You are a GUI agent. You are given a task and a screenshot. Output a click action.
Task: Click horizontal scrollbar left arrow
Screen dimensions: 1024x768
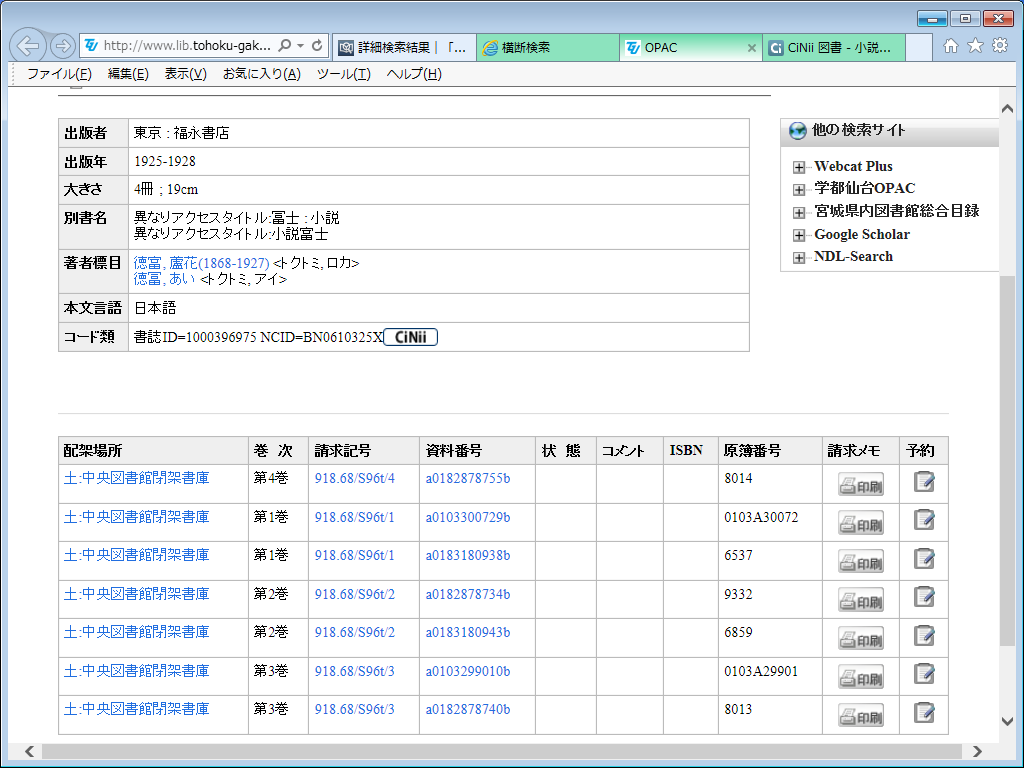click(x=29, y=751)
